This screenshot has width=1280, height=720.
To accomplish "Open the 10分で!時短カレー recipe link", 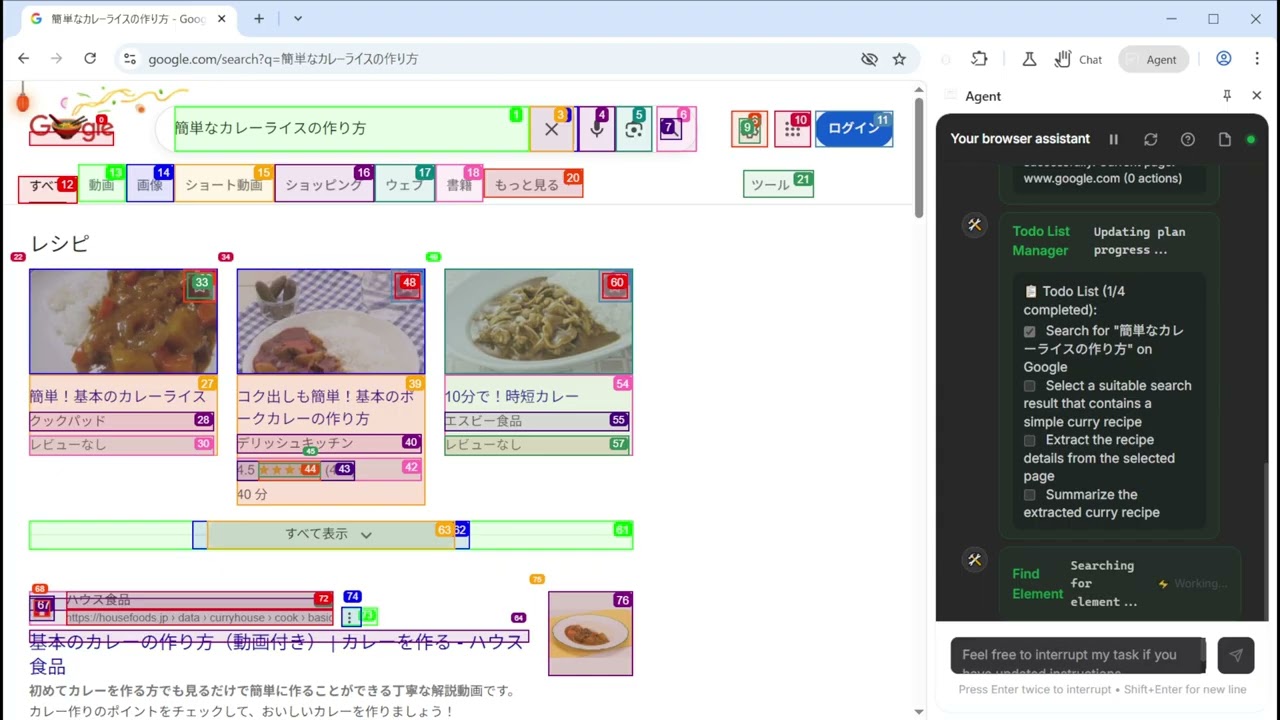I will tap(512, 396).
